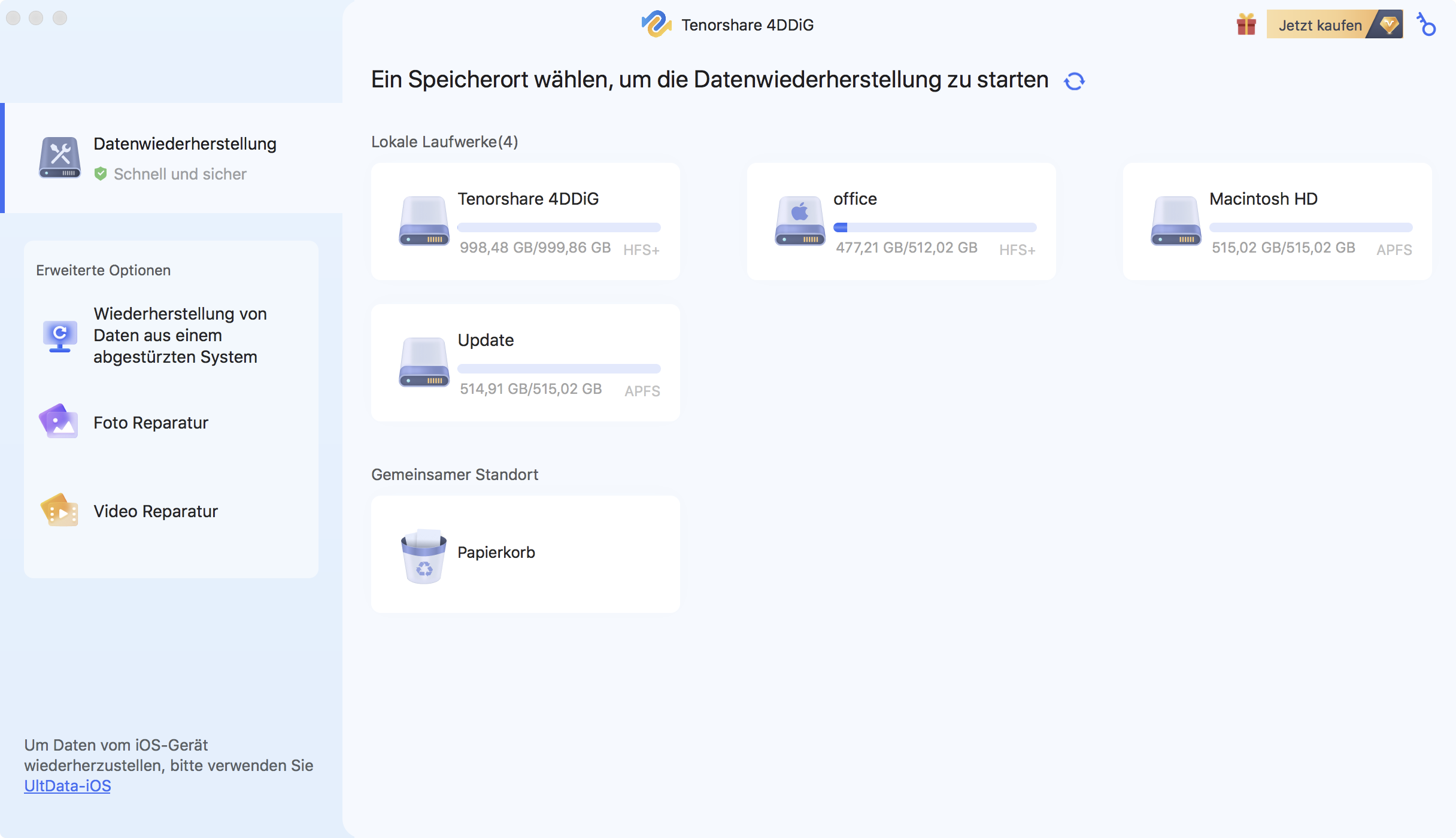The width and height of the screenshot is (1456, 838).
Task: Click the office drive usage bar
Action: (935, 227)
